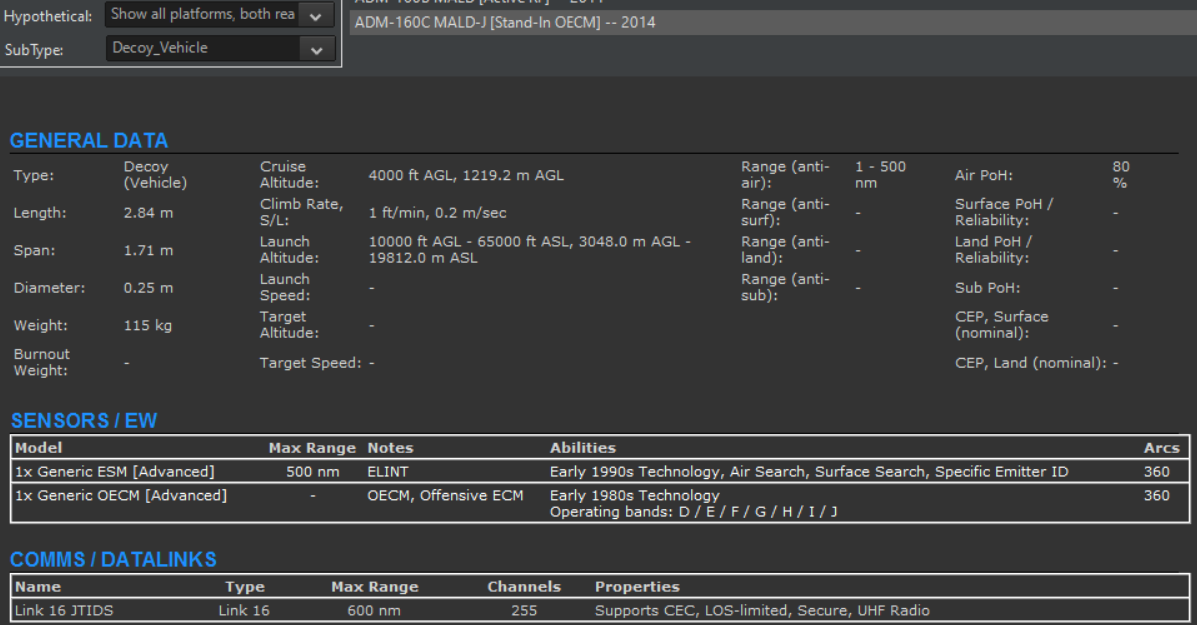Click climb rate value 1 ft/min

tap(437, 213)
